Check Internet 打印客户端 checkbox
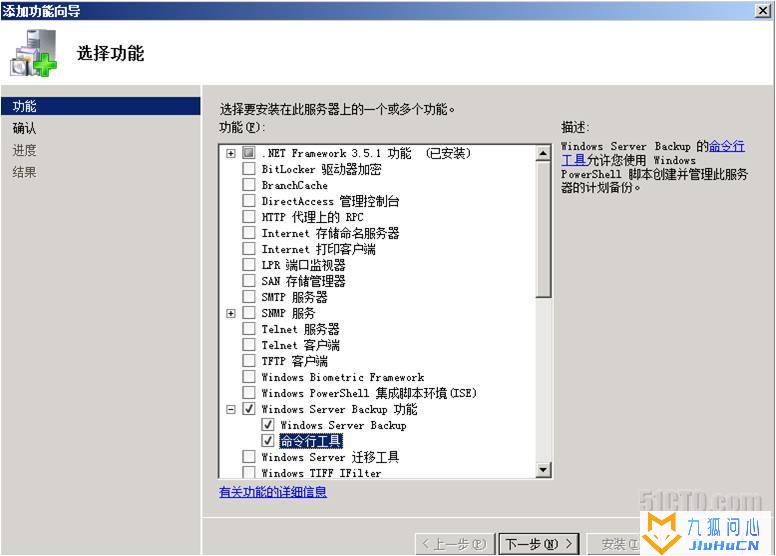The height and width of the screenshot is (556, 776). pyautogui.click(x=249, y=249)
